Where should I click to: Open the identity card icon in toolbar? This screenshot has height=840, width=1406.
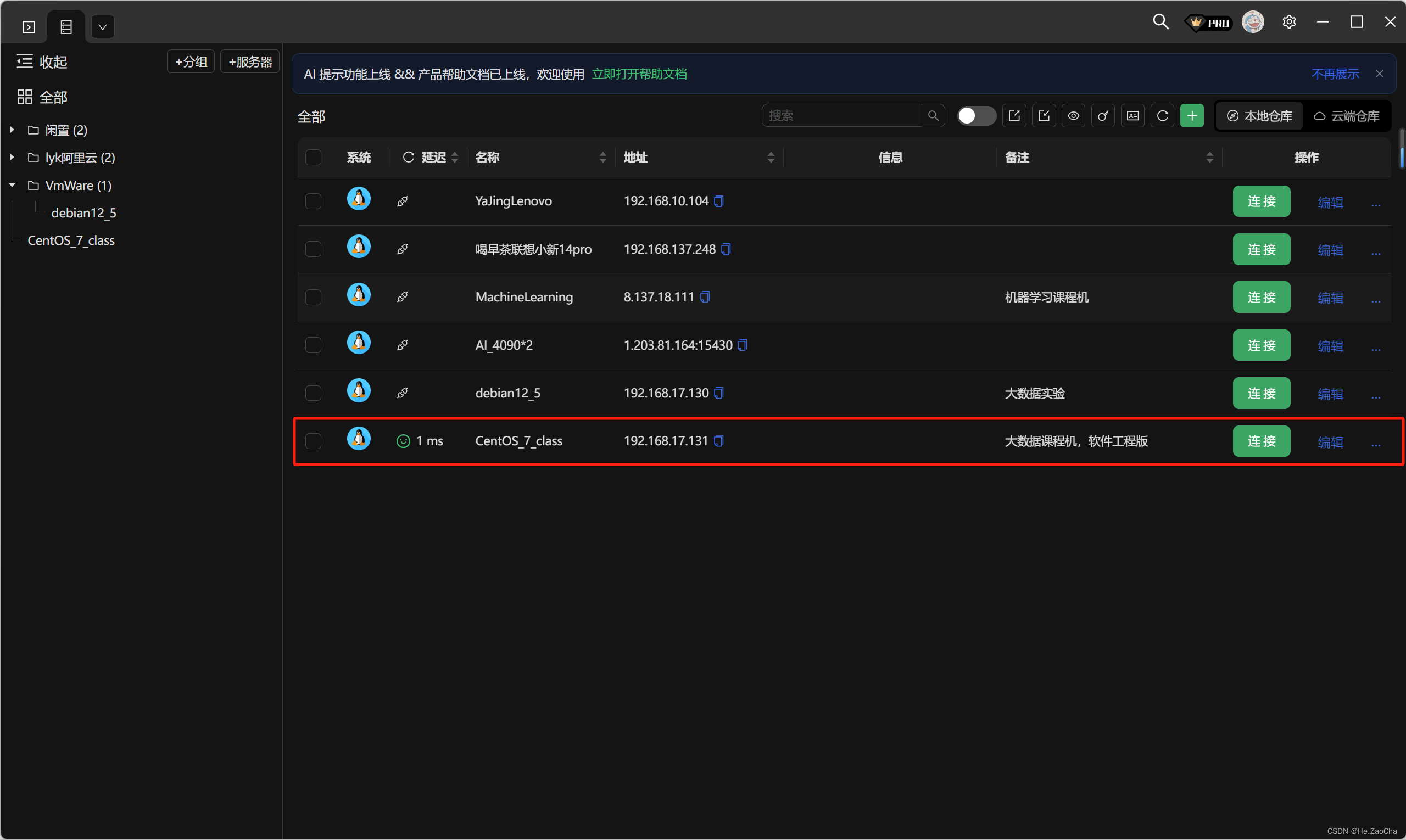pyautogui.click(x=1132, y=115)
